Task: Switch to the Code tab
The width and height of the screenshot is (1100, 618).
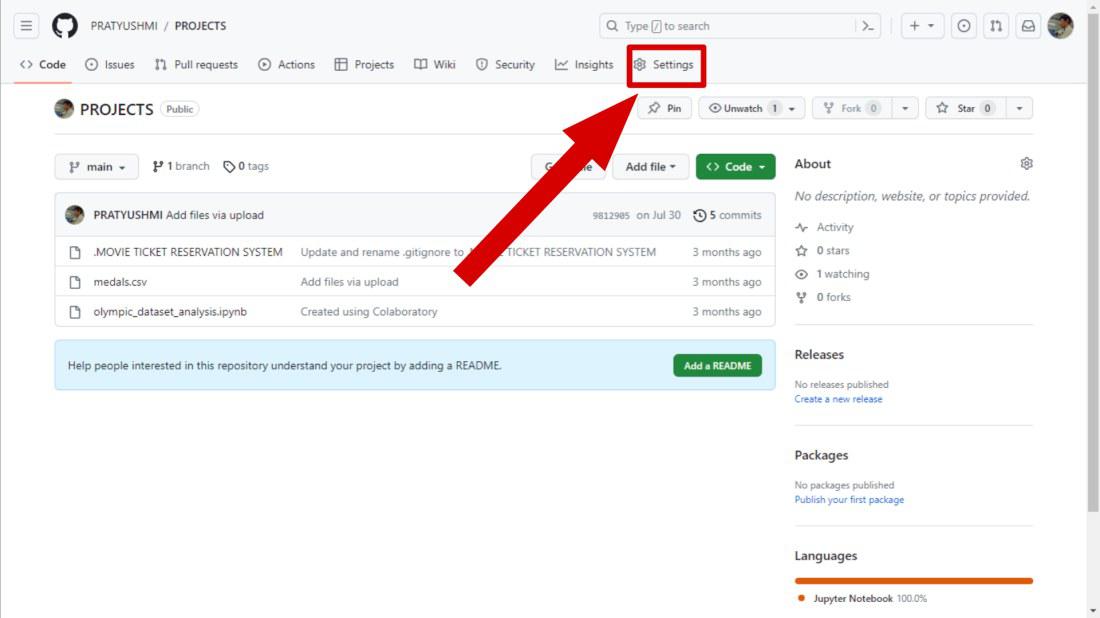Action: point(43,65)
